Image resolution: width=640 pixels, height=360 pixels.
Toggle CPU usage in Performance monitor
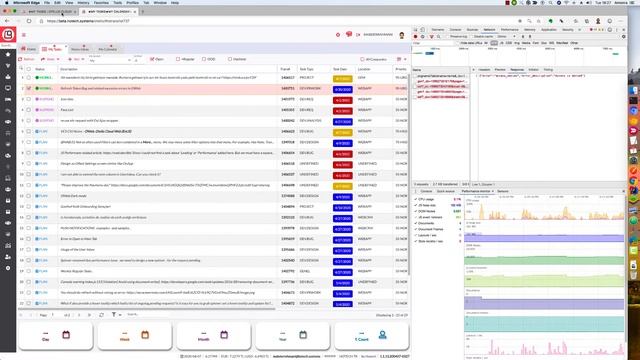coord(416,199)
